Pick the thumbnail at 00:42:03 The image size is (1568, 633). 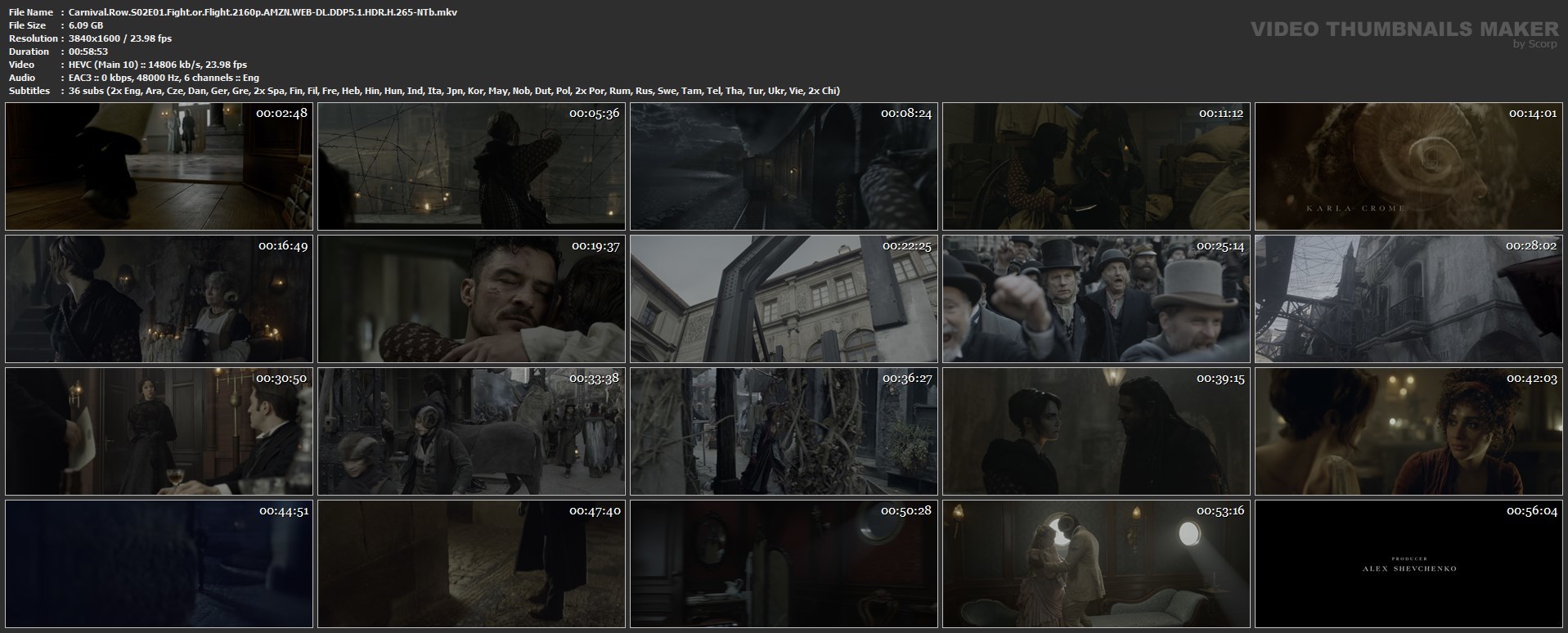pos(1409,431)
